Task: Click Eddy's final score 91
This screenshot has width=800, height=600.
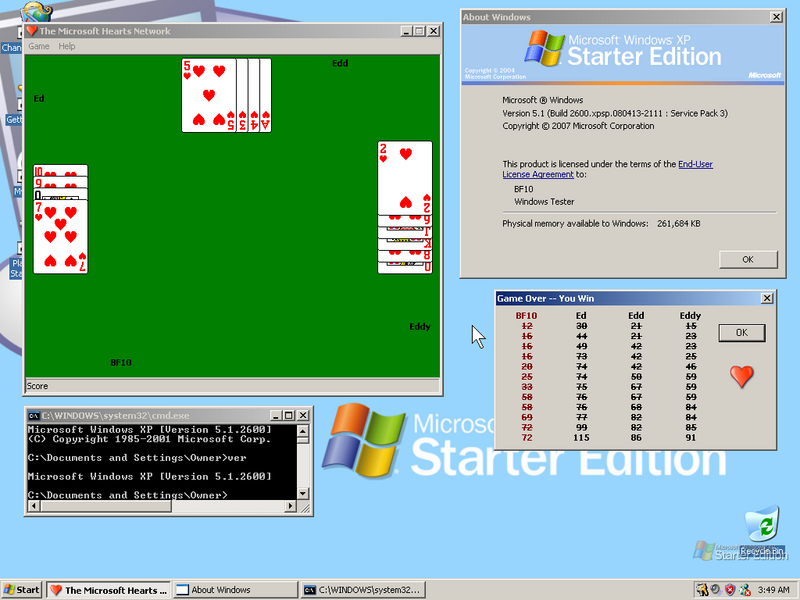Action: pos(690,438)
